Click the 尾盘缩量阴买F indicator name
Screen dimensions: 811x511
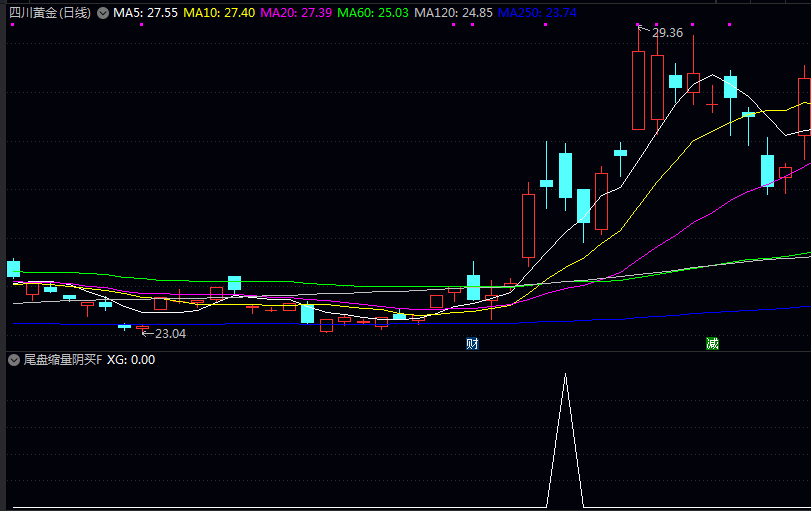pos(63,359)
